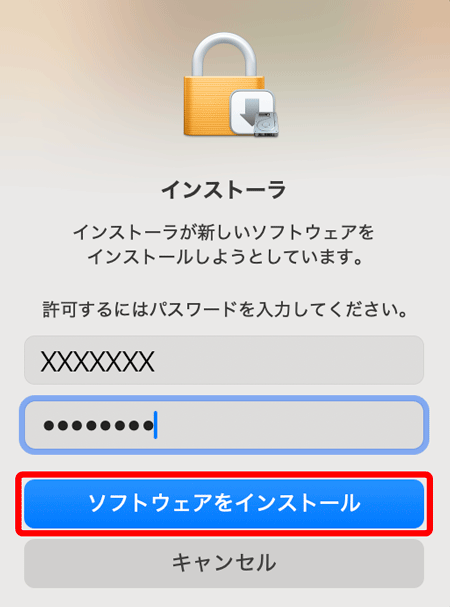
Task: Click the silver shackle of the padlock
Action: 224,54
